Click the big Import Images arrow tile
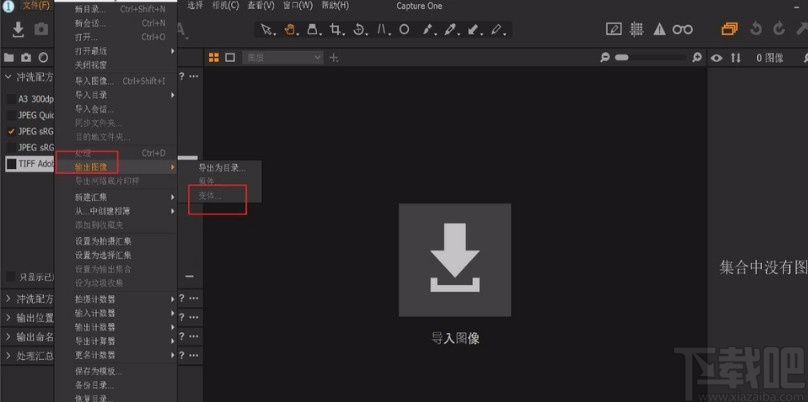 tap(455, 260)
